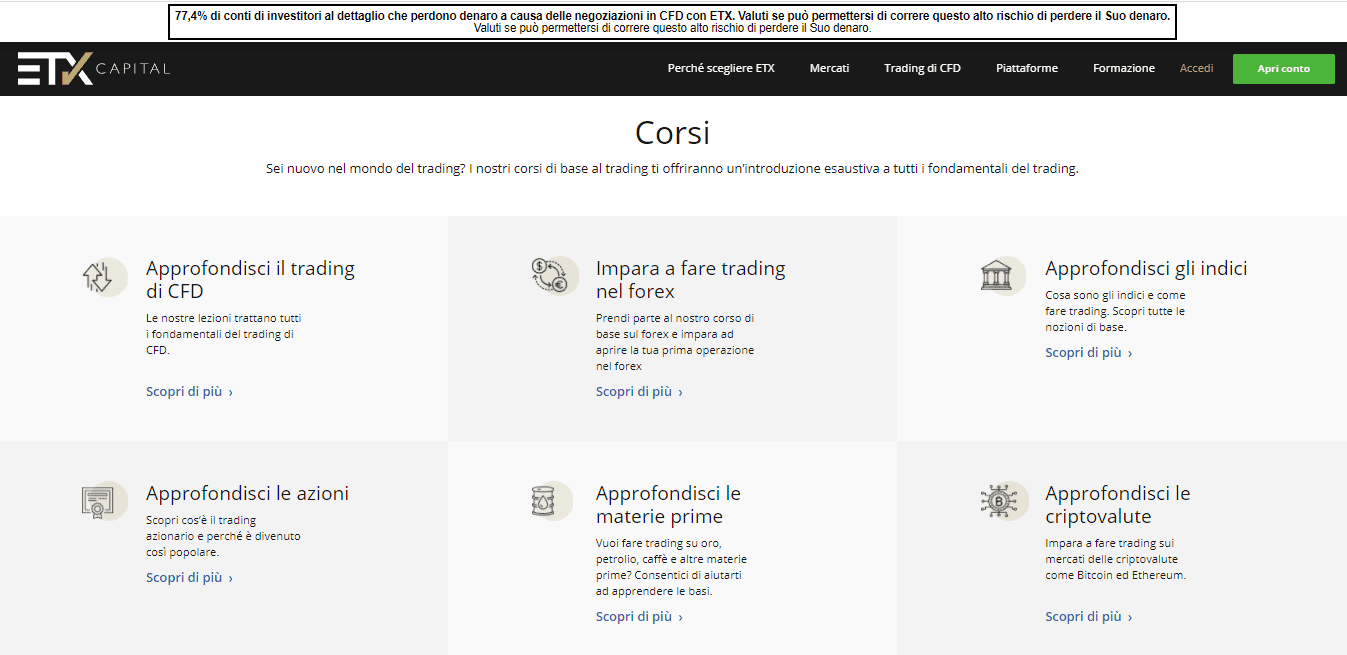Select Trading di CFD in the navigation

[x=921, y=68]
